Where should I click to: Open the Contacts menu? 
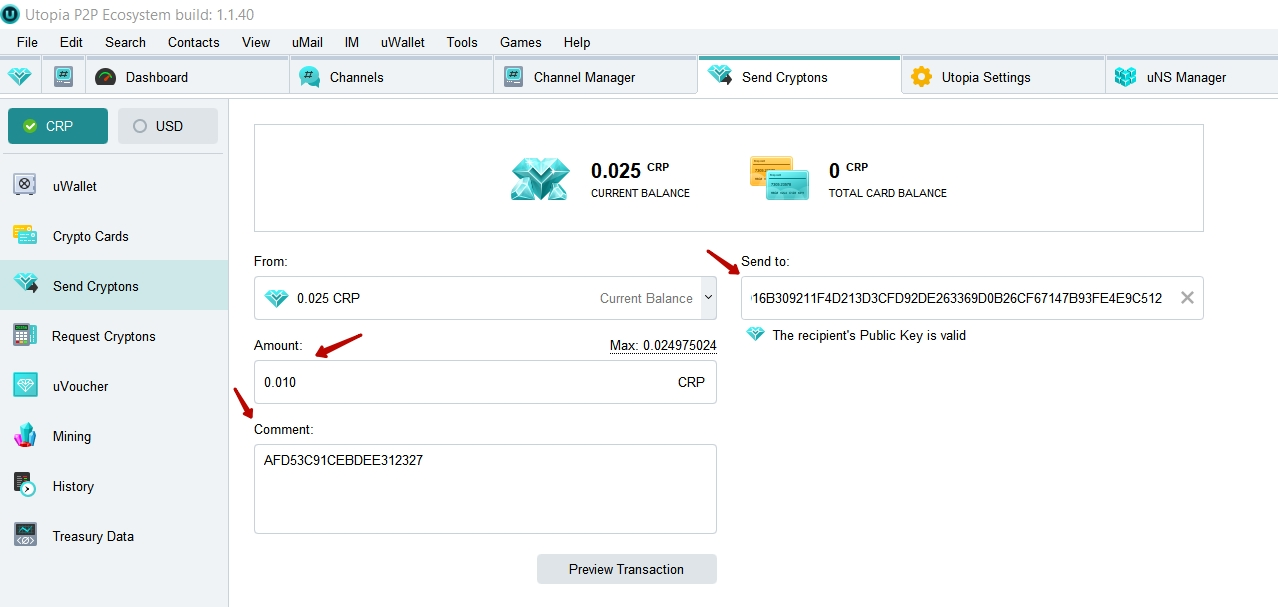click(x=194, y=42)
